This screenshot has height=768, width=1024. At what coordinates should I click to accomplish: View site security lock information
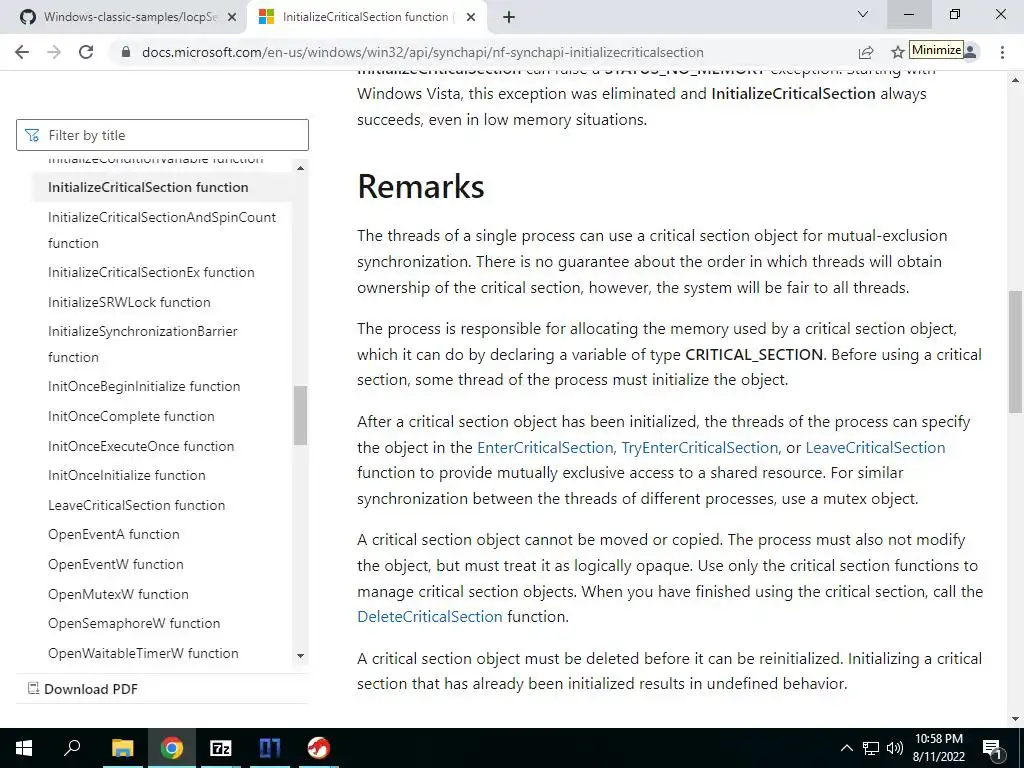tap(126, 52)
